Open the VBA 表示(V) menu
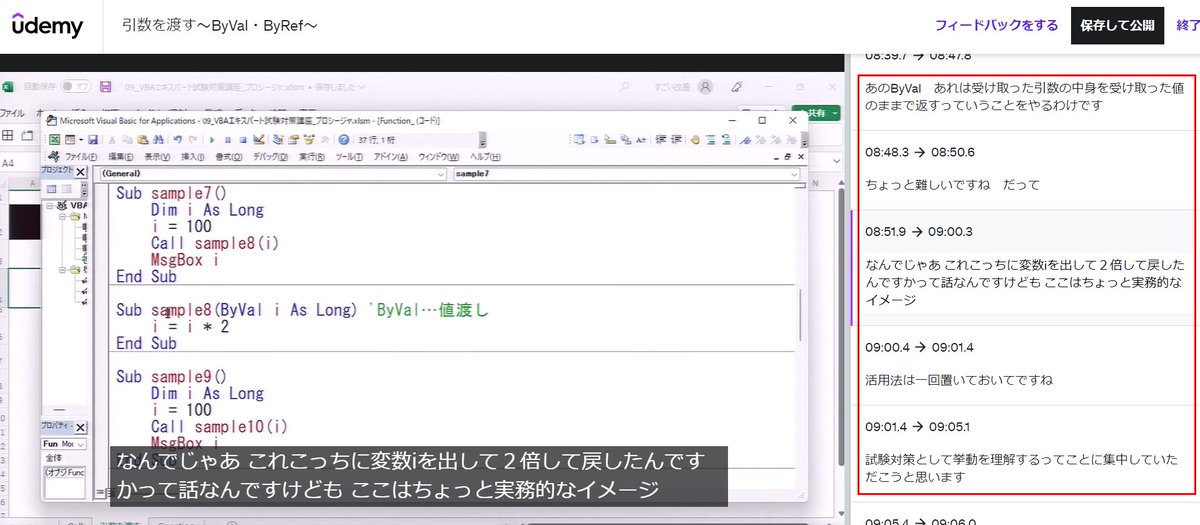This screenshot has height=525, width=1200. pos(156,157)
